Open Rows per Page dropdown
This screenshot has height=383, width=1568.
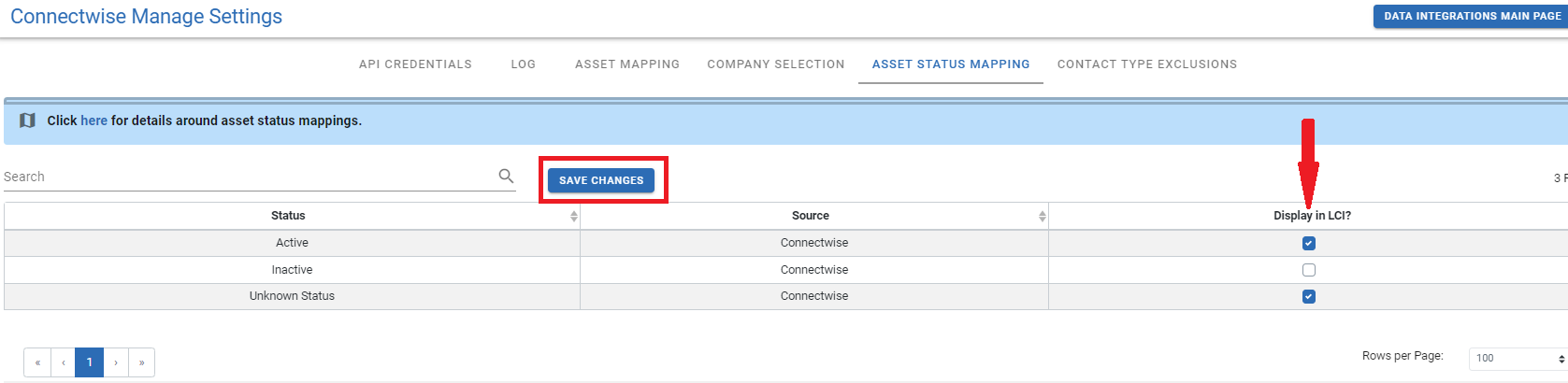pyautogui.click(x=1518, y=359)
